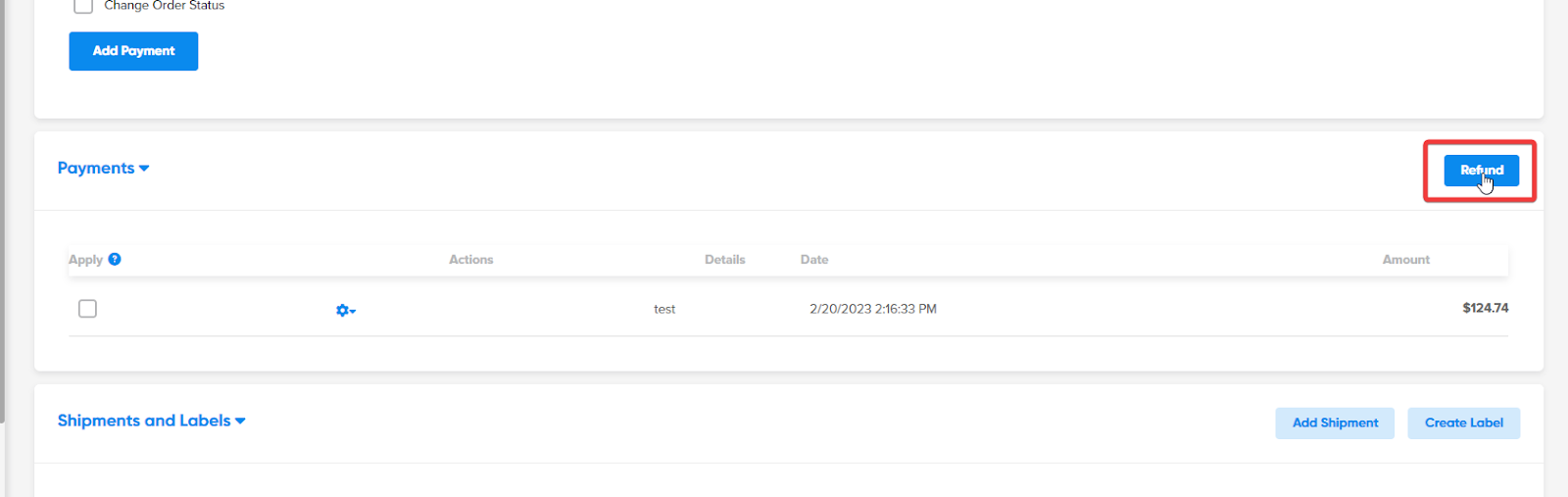Click the Add Shipment button
This screenshot has height=497, width=1568.
pyautogui.click(x=1334, y=422)
